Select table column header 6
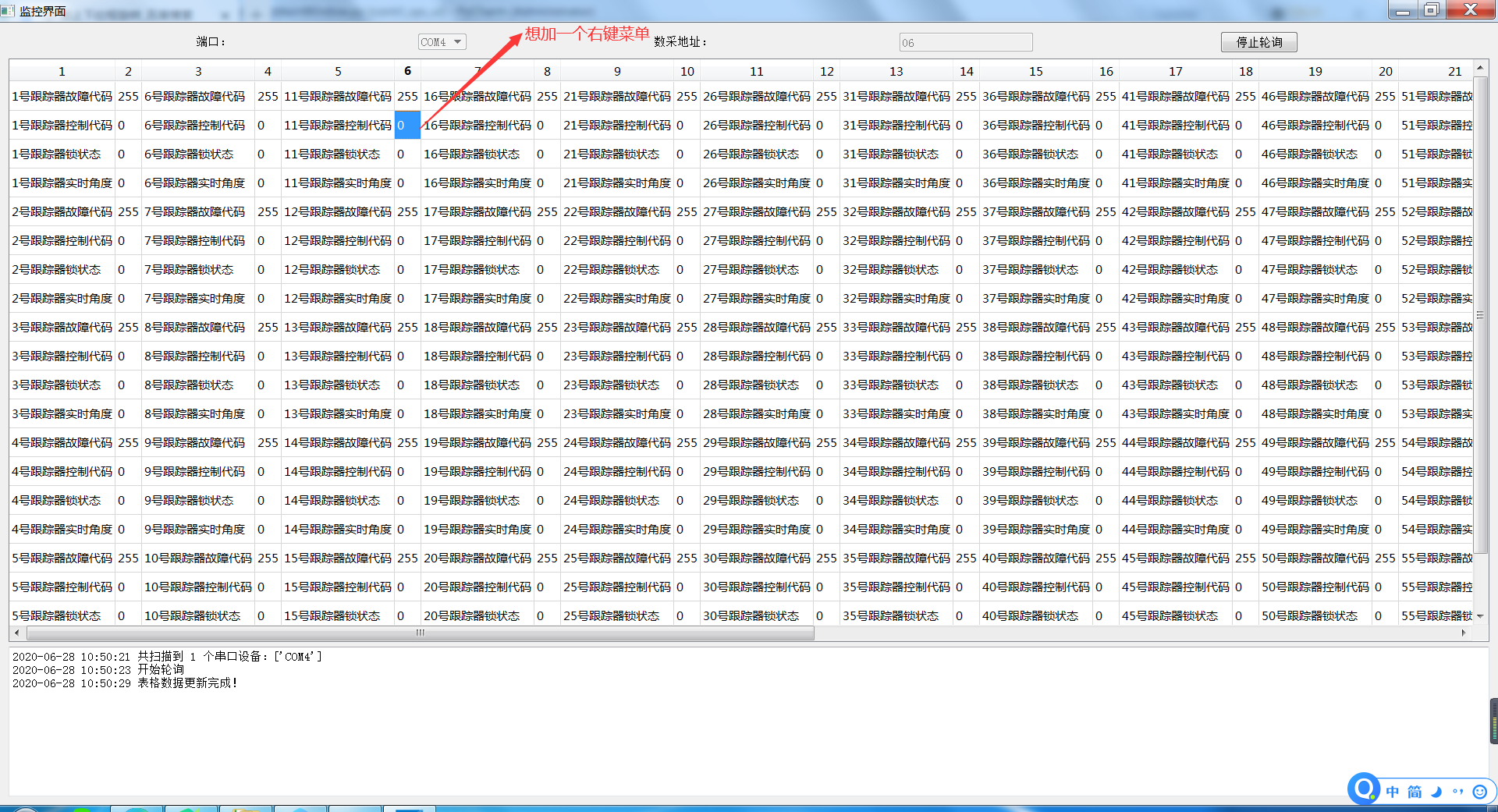Viewport: 1498px width, 812px height. tap(406, 70)
